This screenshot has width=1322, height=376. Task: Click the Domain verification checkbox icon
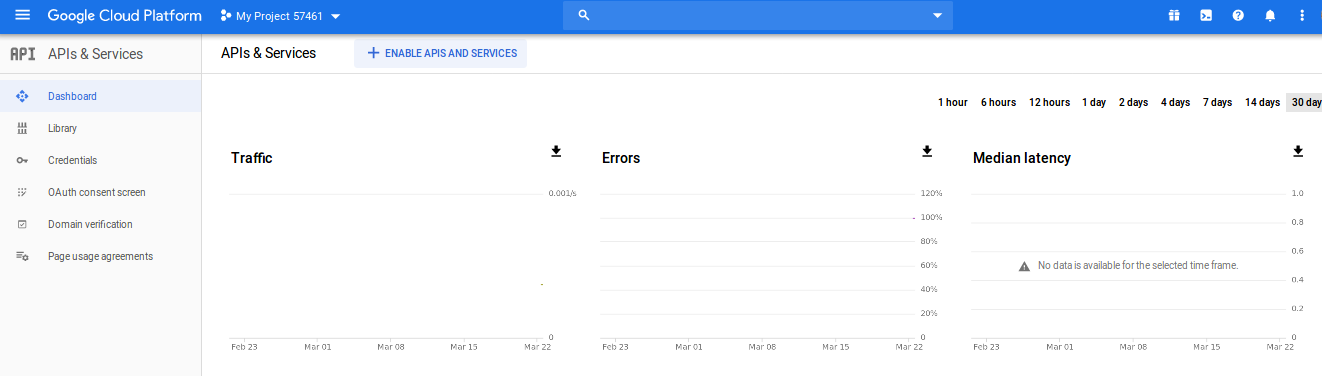pyautogui.click(x=23, y=224)
